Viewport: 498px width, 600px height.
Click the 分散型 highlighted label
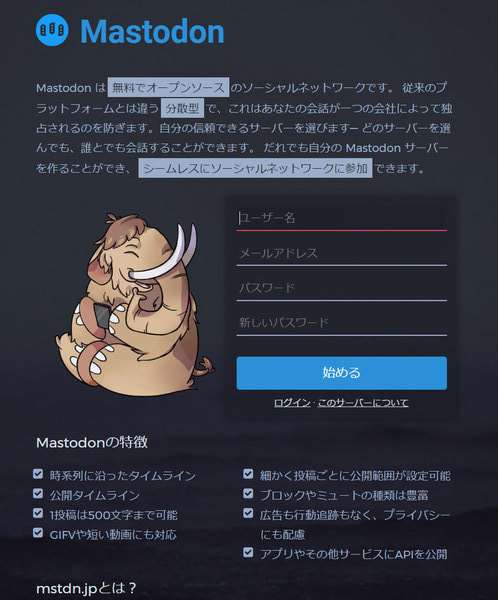click(x=183, y=108)
